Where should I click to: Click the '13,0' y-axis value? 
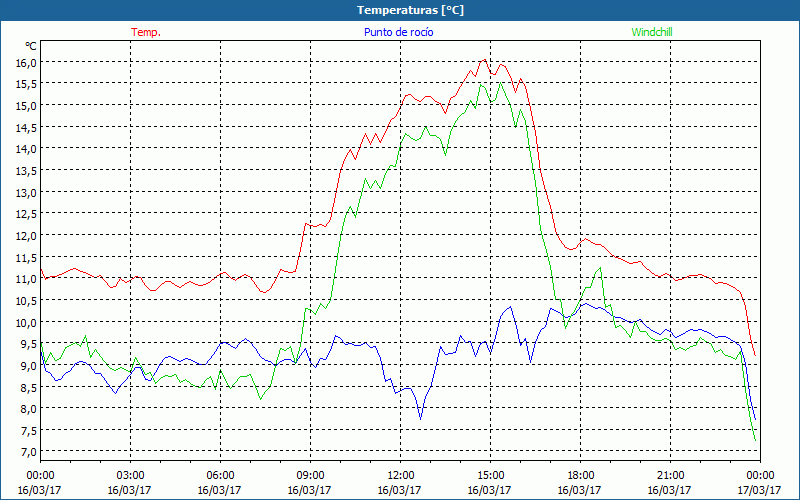[26, 193]
